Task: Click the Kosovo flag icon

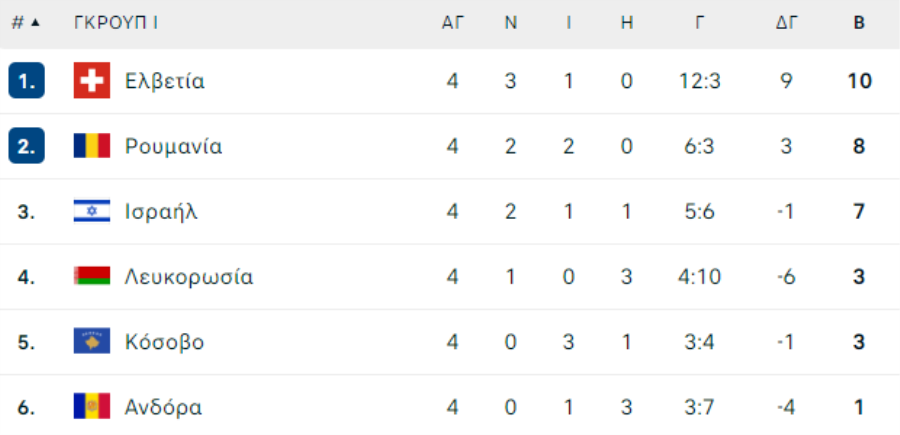Action: [x=92, y=341]
